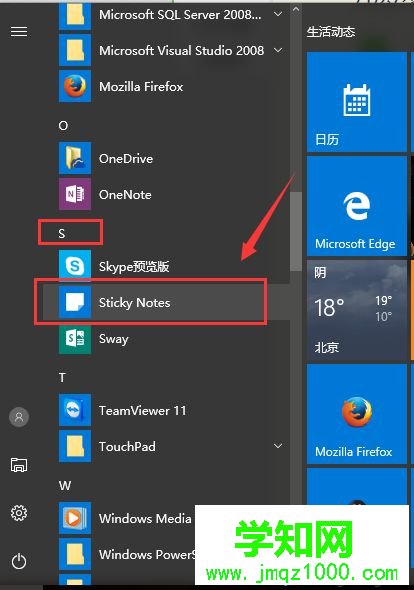This screenshot has width=414, height=590.
Task: Click the TeamViewer 11 icon
Action: click(75, 410)
